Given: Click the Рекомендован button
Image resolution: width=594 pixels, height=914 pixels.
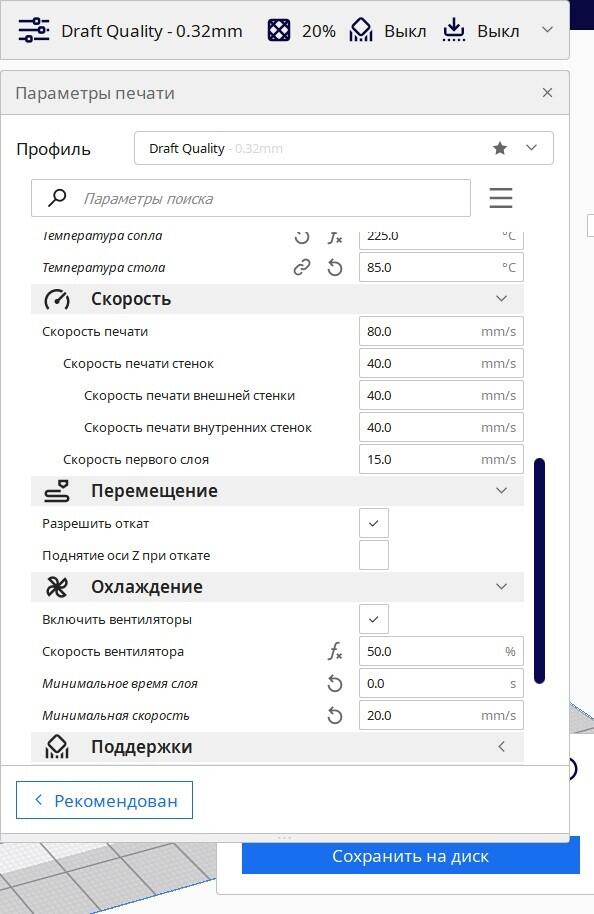Looking at the screenshot, I should (104, 800).
